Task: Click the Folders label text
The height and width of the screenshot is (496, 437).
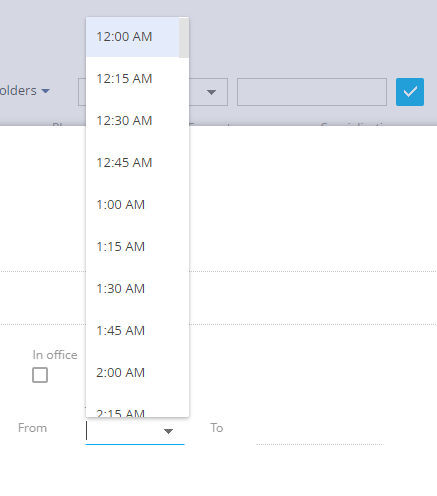Action: (x=18, y=91)
